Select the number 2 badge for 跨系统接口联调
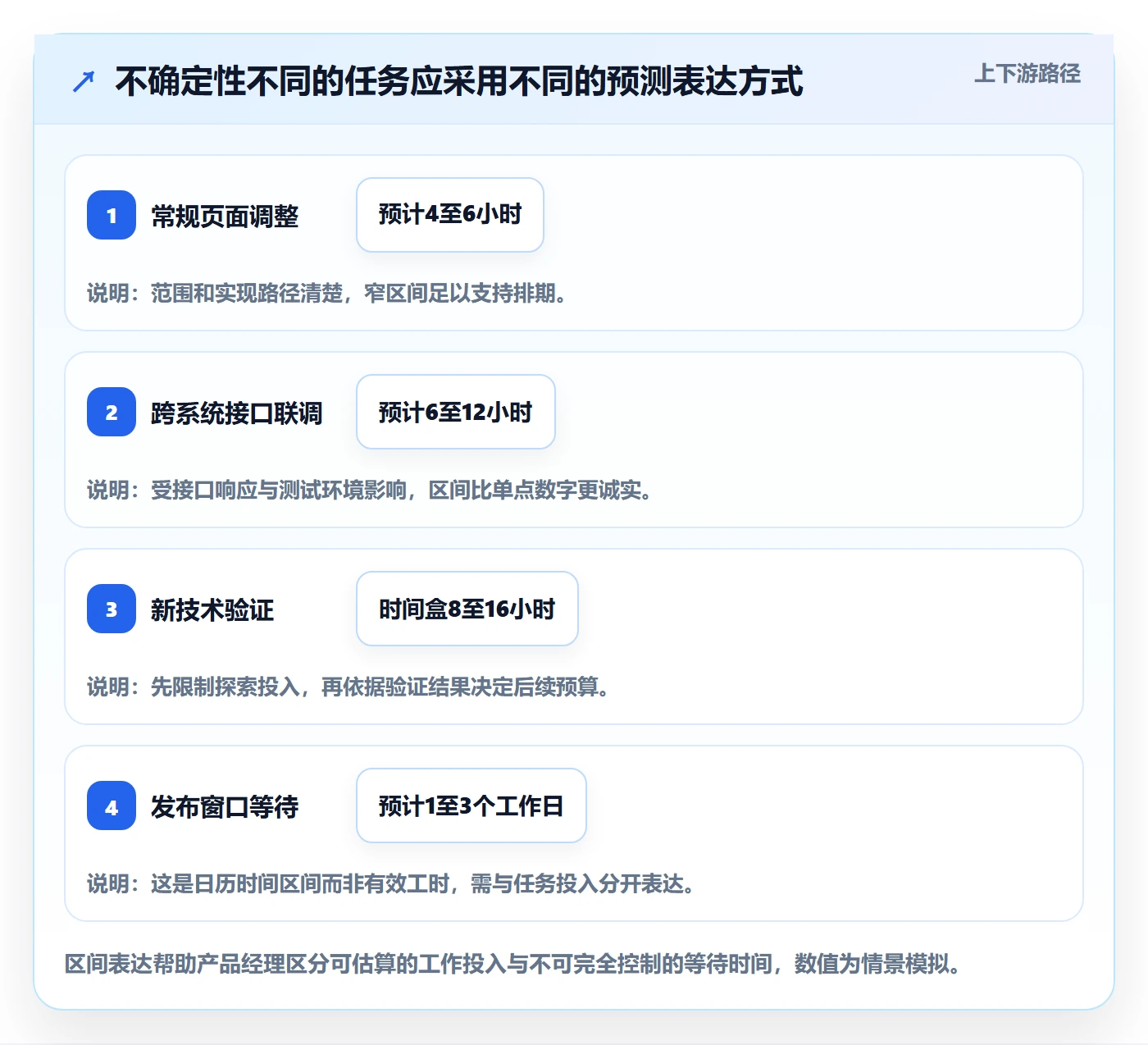This screenshot has width=1148, height=1045. pos(112,412)
